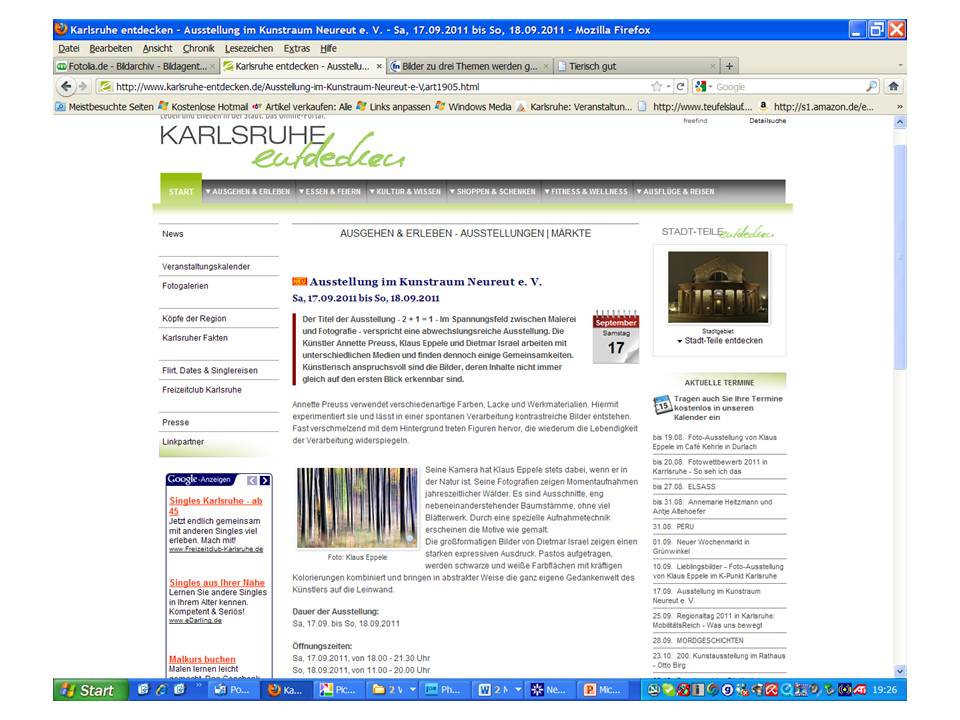Click the Windows Start button
Viewport: 960px width, 720px height.
[x=89, y=690]
